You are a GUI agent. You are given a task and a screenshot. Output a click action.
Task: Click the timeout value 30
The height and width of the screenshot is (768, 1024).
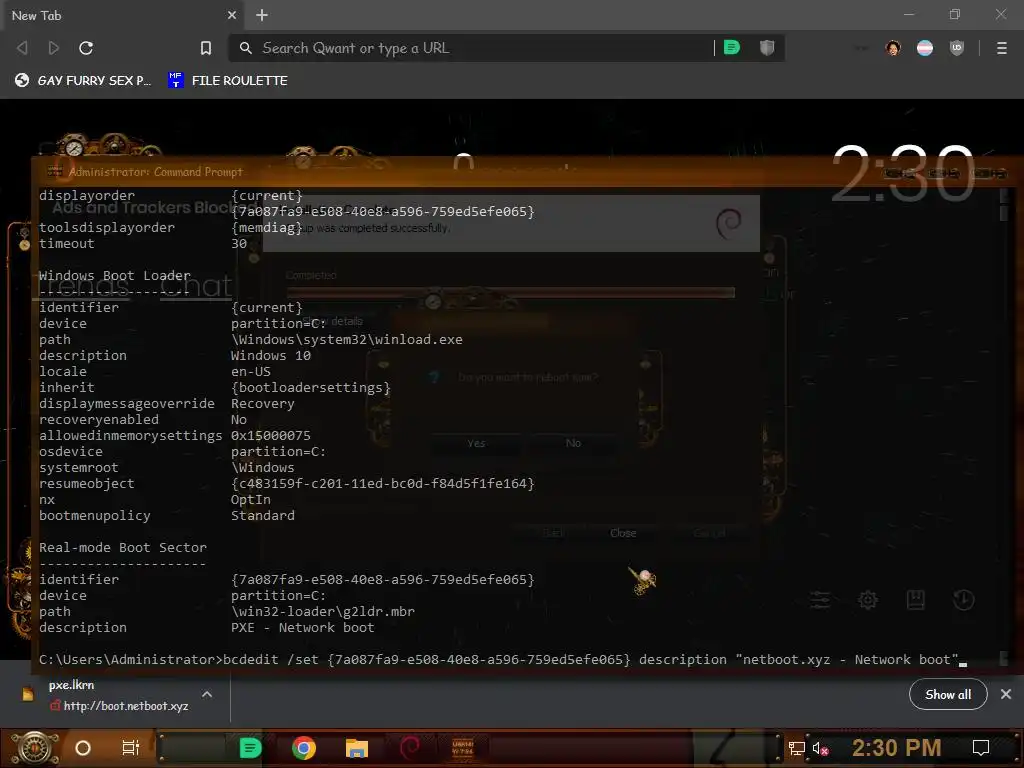(x=239, y=244)
